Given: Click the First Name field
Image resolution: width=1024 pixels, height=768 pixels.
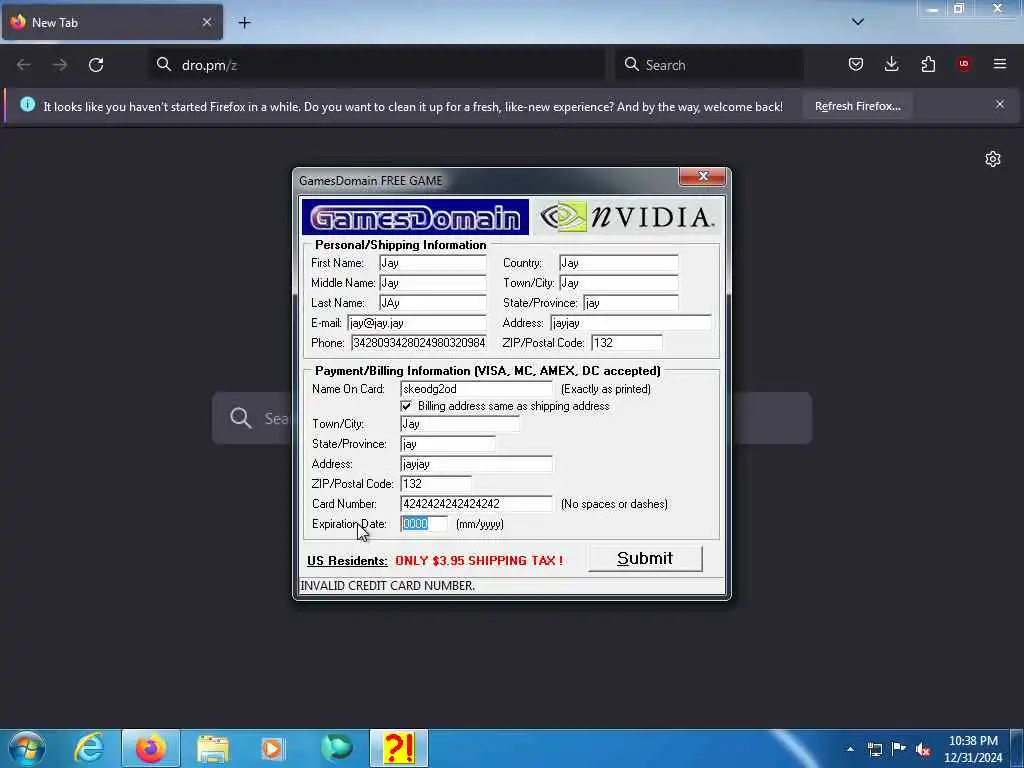Looking at the screenshot, I should pyautogui.click(x=433, y=263).
